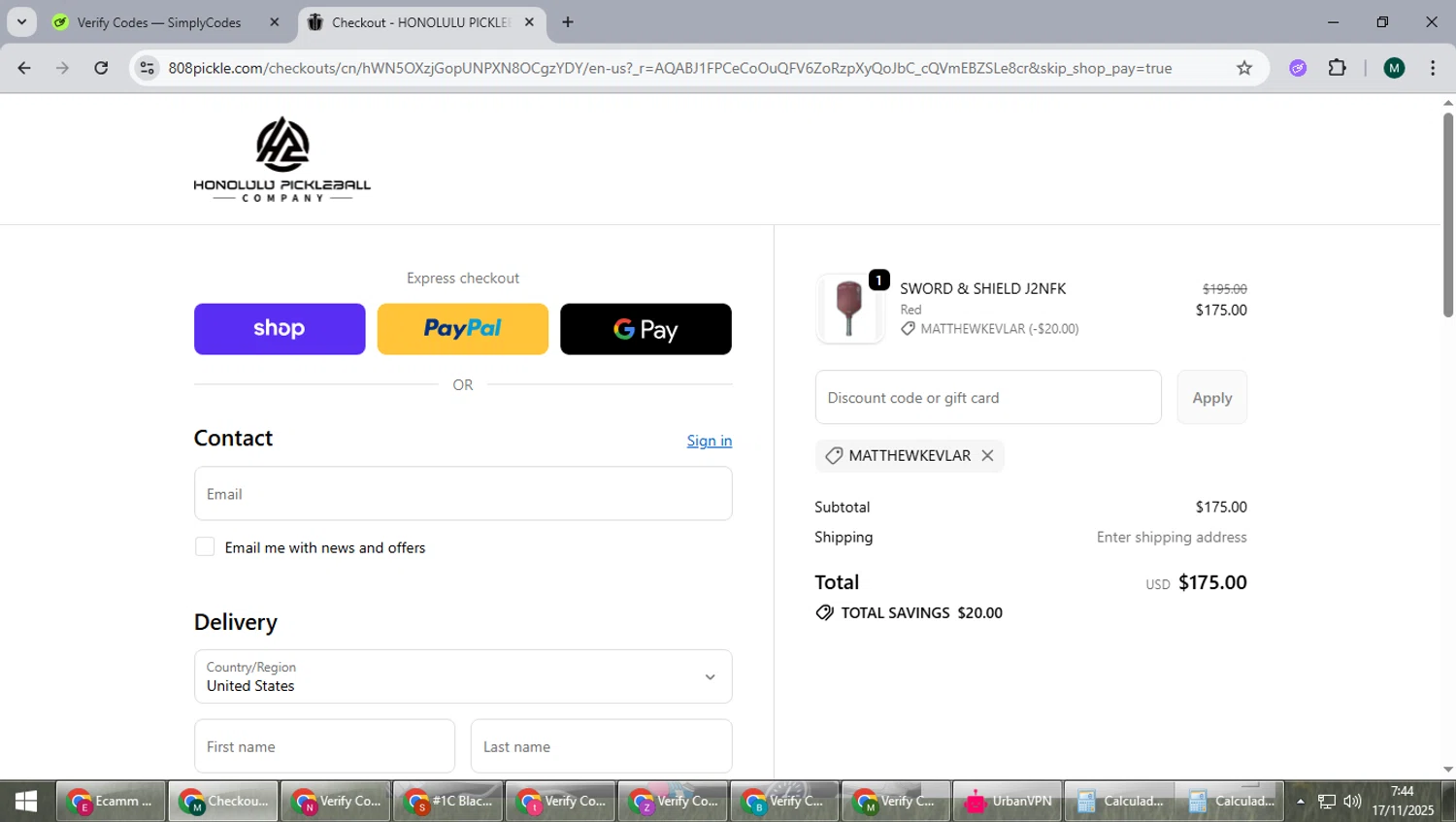Click the Discount code or gift card field
The width and height of the screenshot is (1456, 822).
[988, 397]
